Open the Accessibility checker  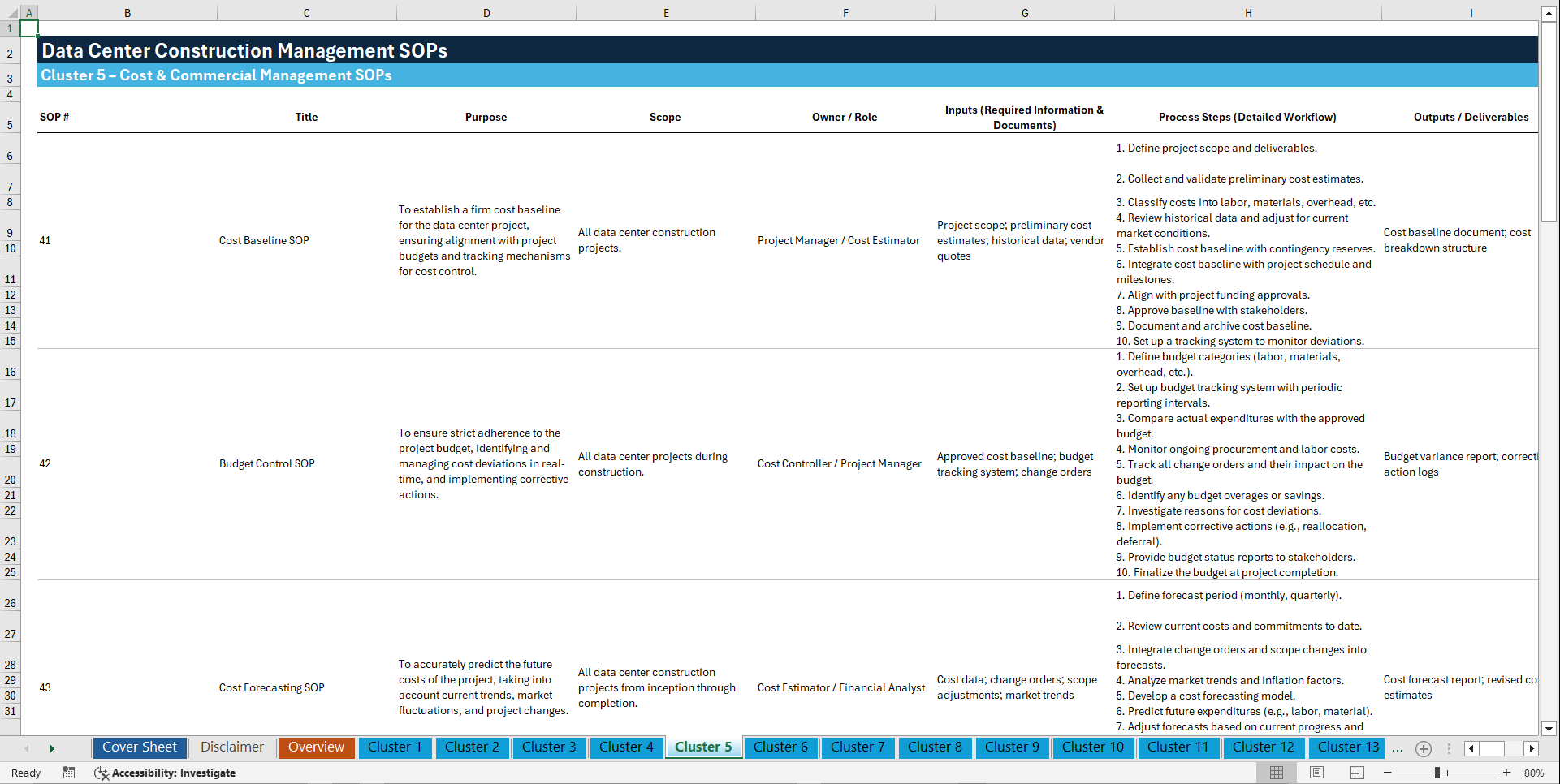[166, 773]
